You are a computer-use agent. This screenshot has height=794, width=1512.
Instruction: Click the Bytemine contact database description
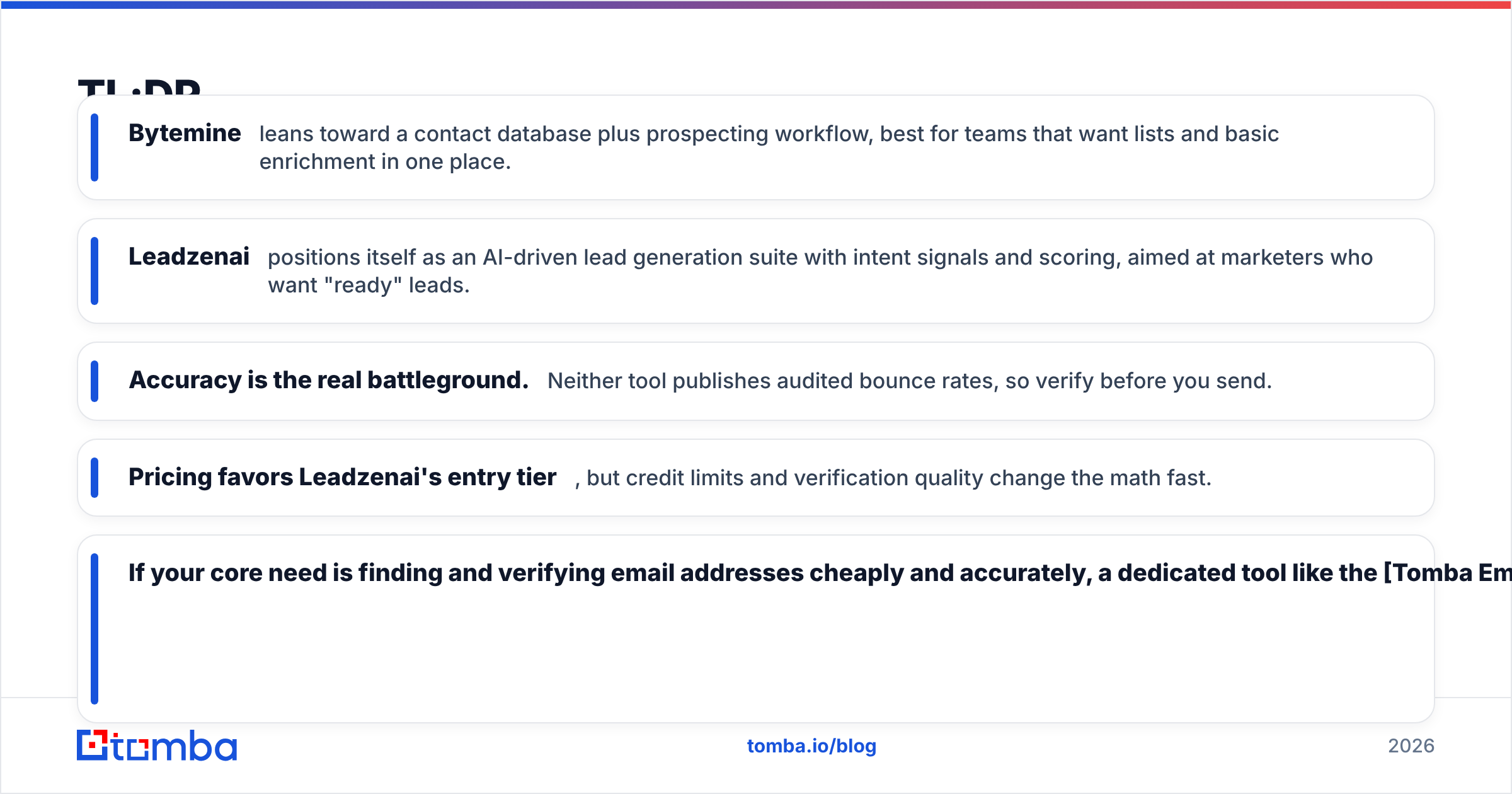pos(769,147)
